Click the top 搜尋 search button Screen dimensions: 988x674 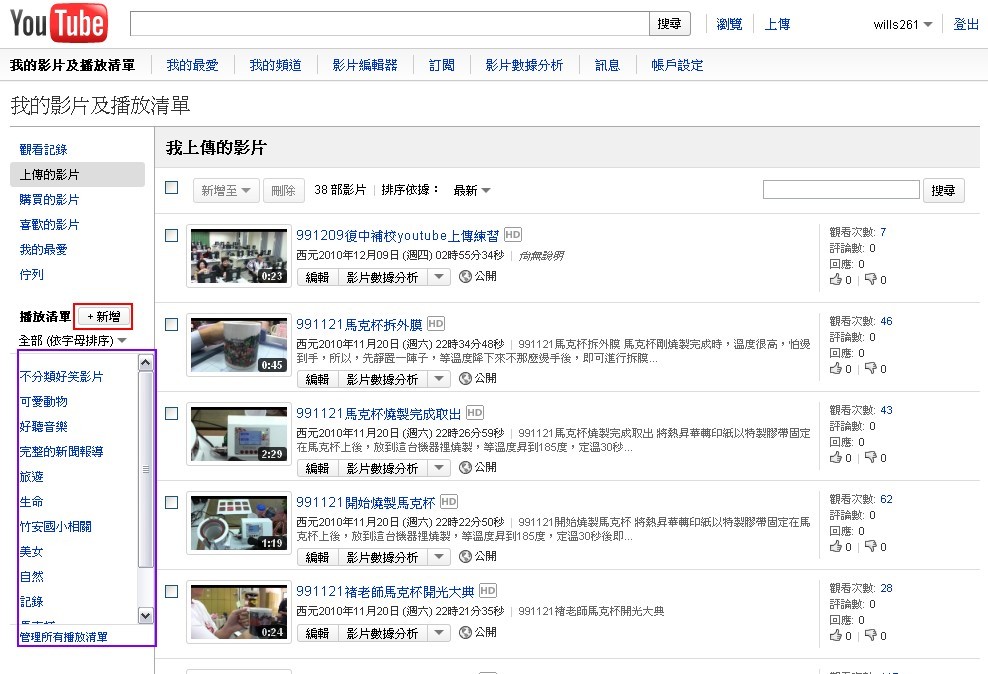coord(669,24)
